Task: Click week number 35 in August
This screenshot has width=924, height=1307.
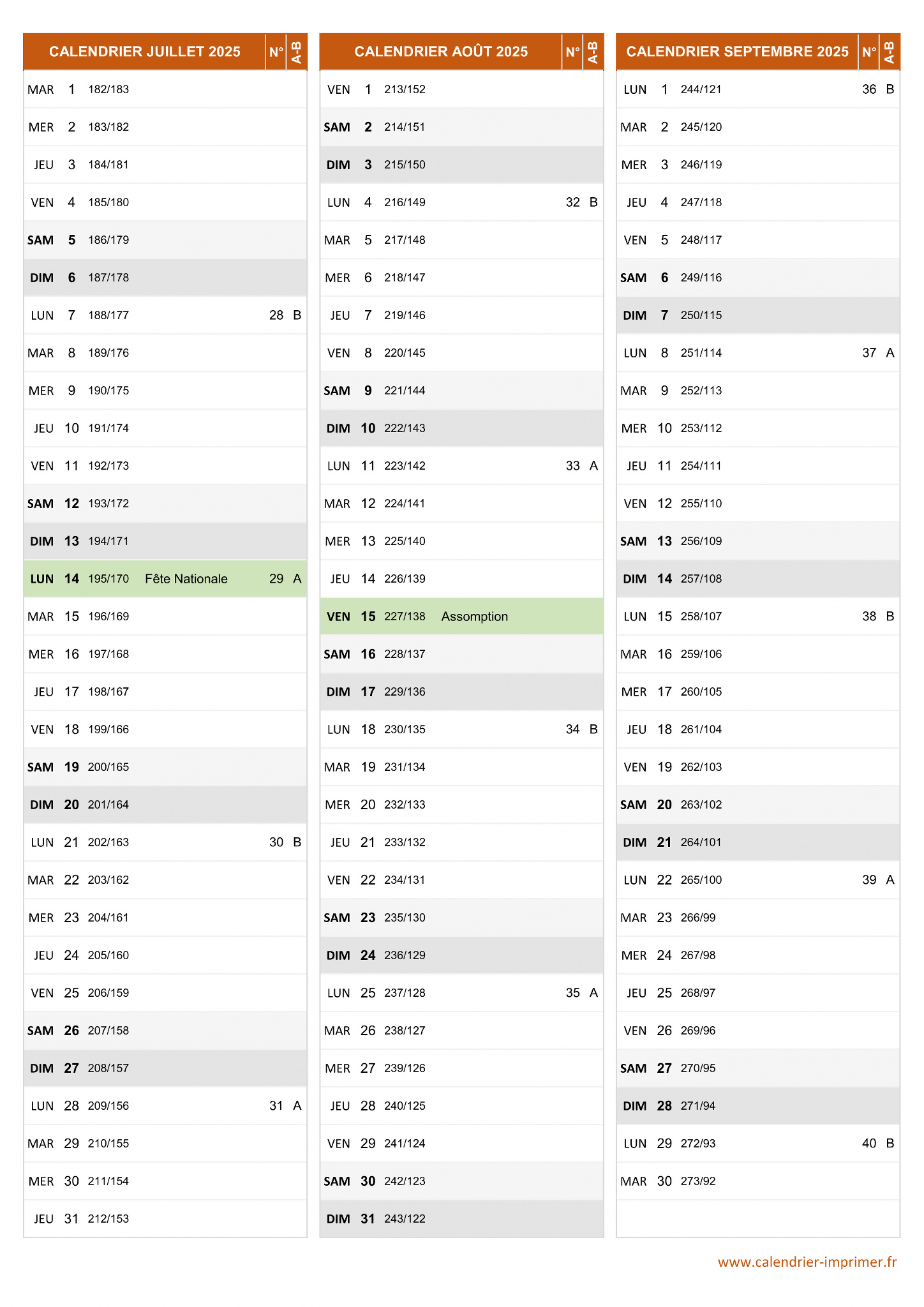Action: (x=573, y=993)
